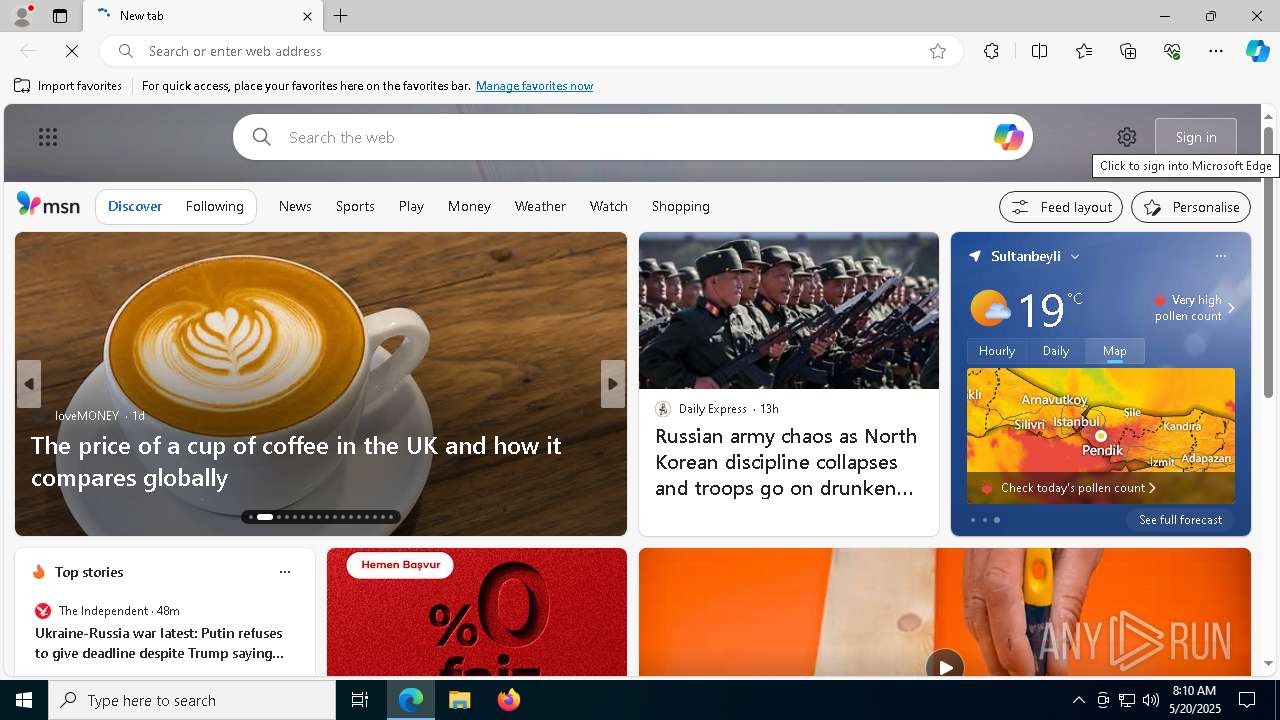This screenshot has height=720, width=1280.
Task: Open weather card more options ellipsis
Action: point(1220,256)
